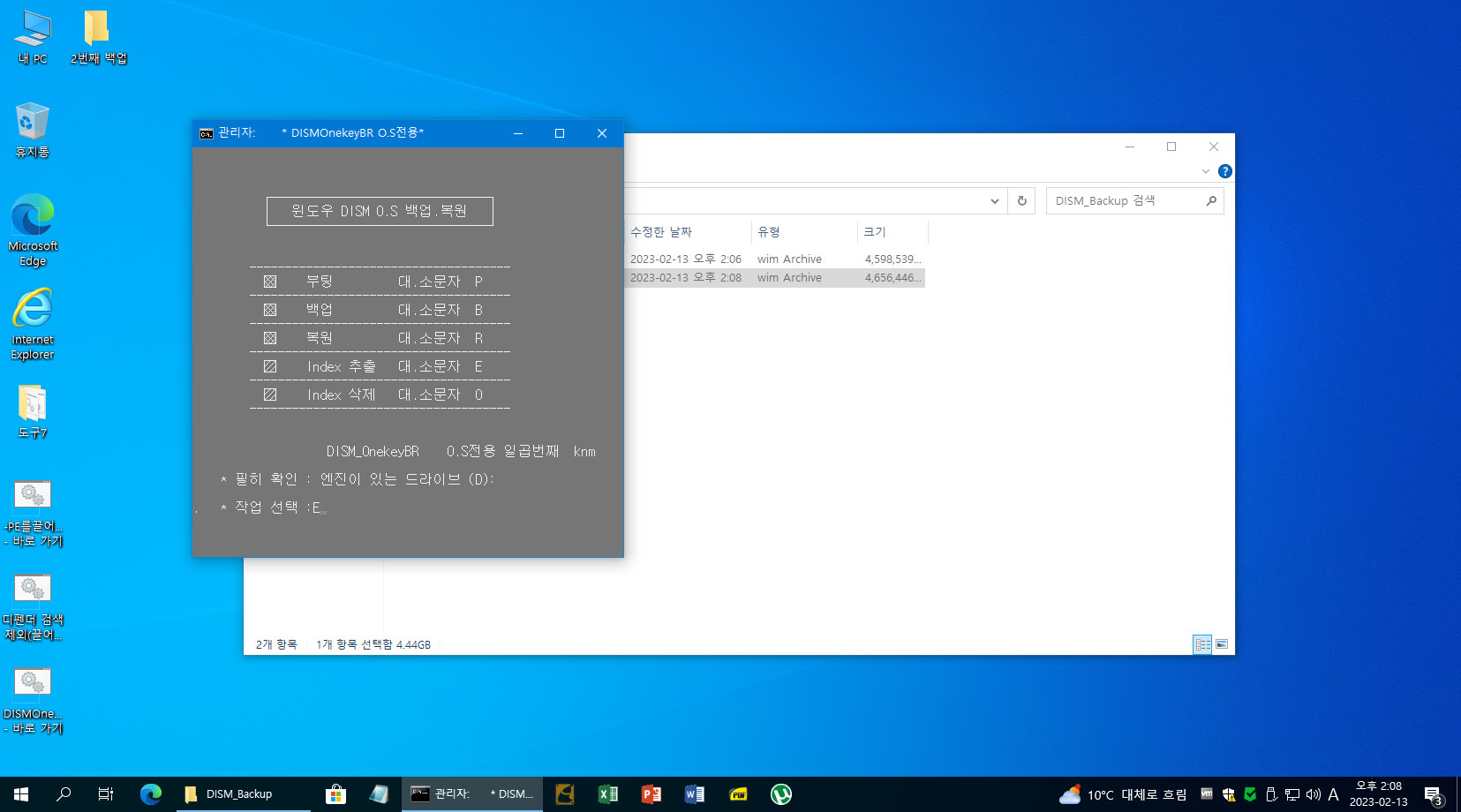This screenshot has width=1461, height=812.
Task: Select the 디펜더 검색 제외 shortcut icon
Action: tap(33, 607)
